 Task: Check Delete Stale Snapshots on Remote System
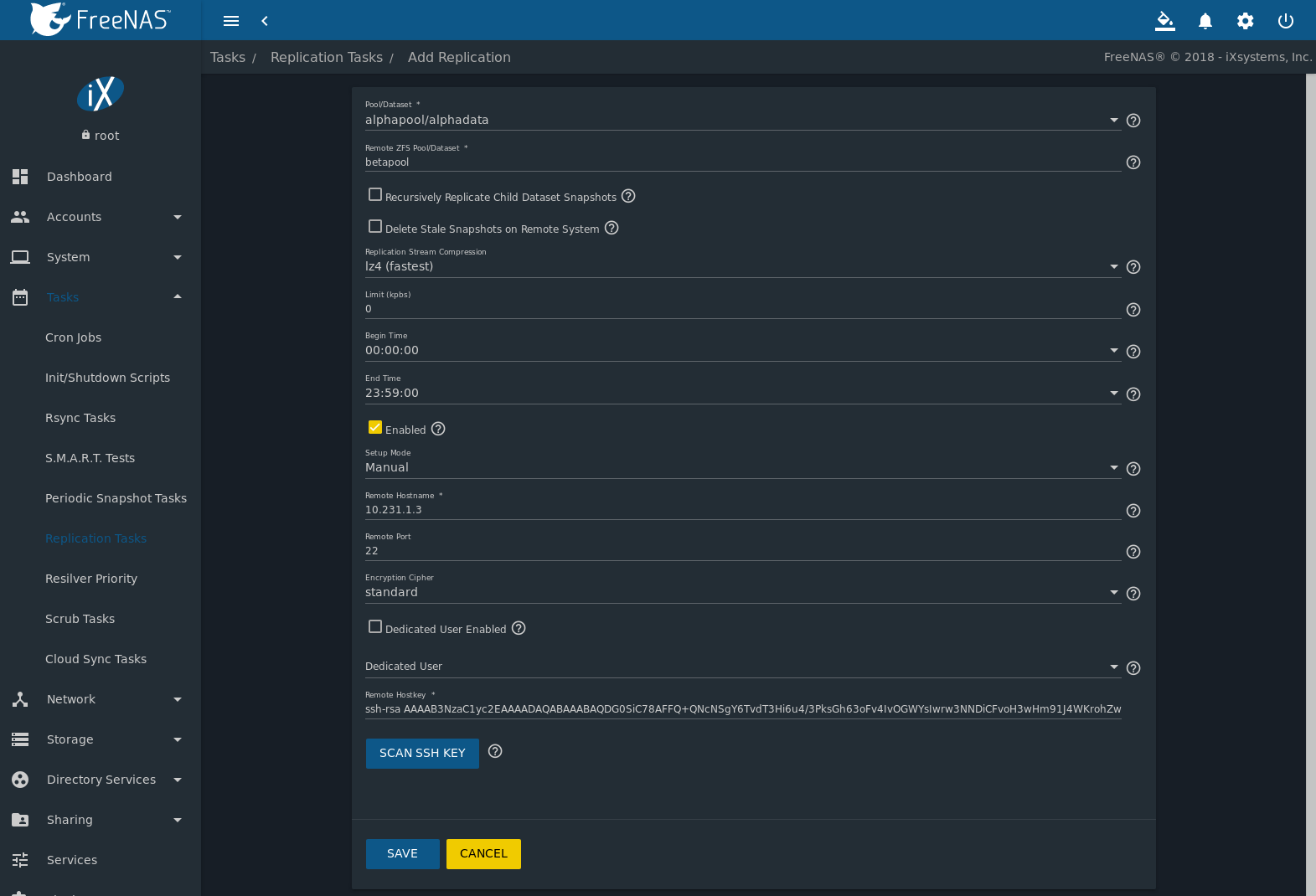375,226
